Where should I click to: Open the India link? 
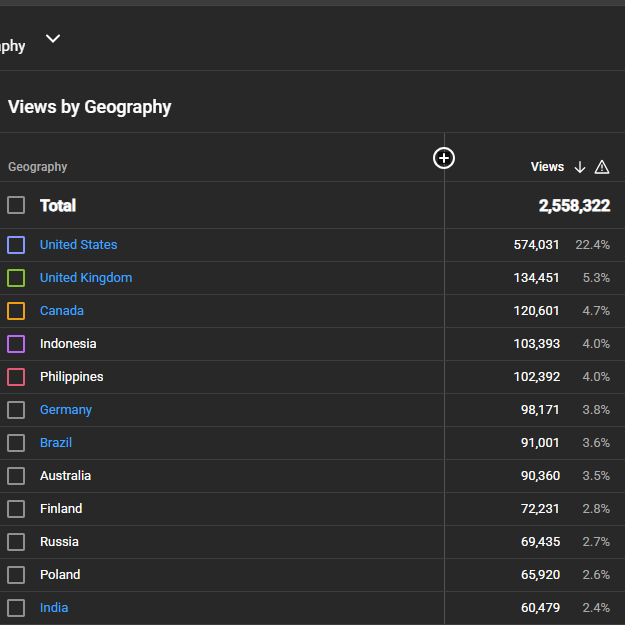pos(54,607)
